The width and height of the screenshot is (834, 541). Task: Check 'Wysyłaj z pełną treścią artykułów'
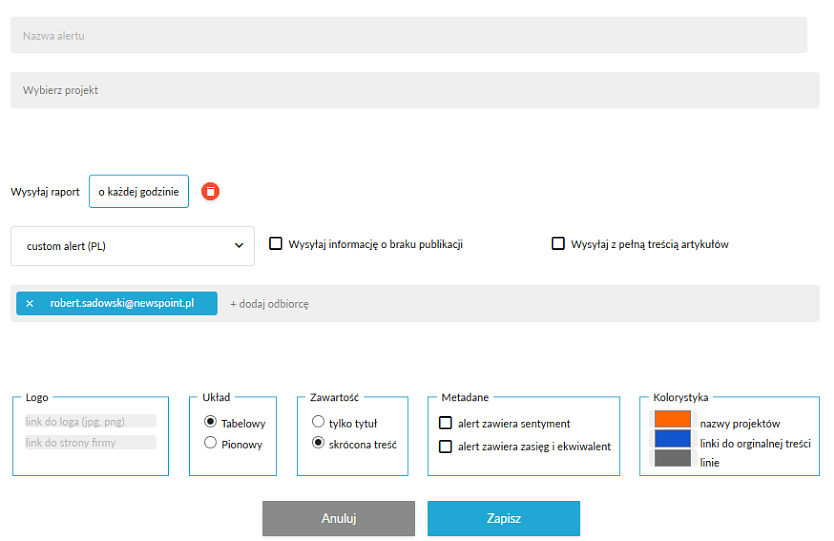(x=559, y=243)
